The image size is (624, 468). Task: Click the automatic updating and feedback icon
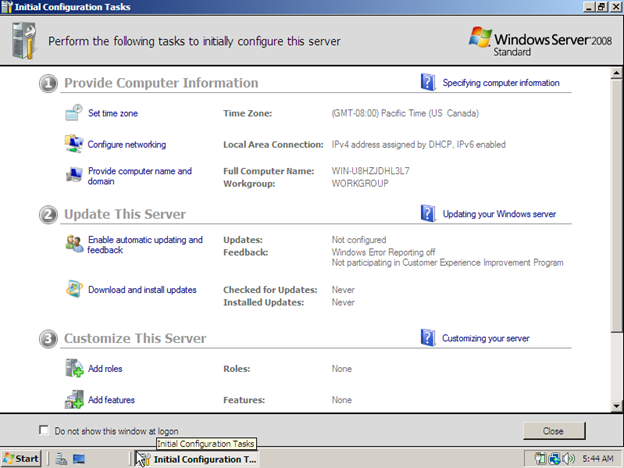click(74, 243)
